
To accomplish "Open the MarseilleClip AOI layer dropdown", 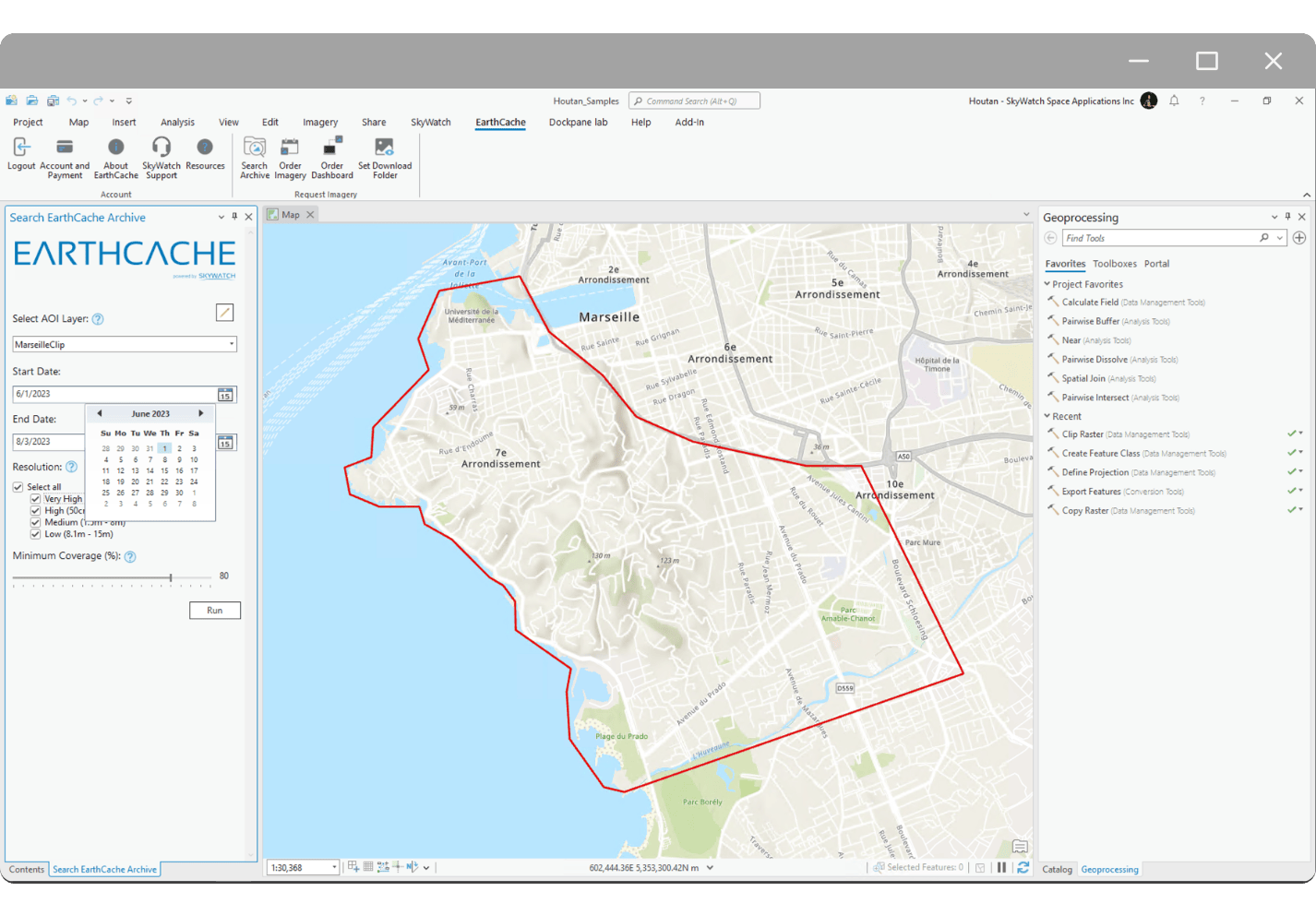I will (232, 345).
